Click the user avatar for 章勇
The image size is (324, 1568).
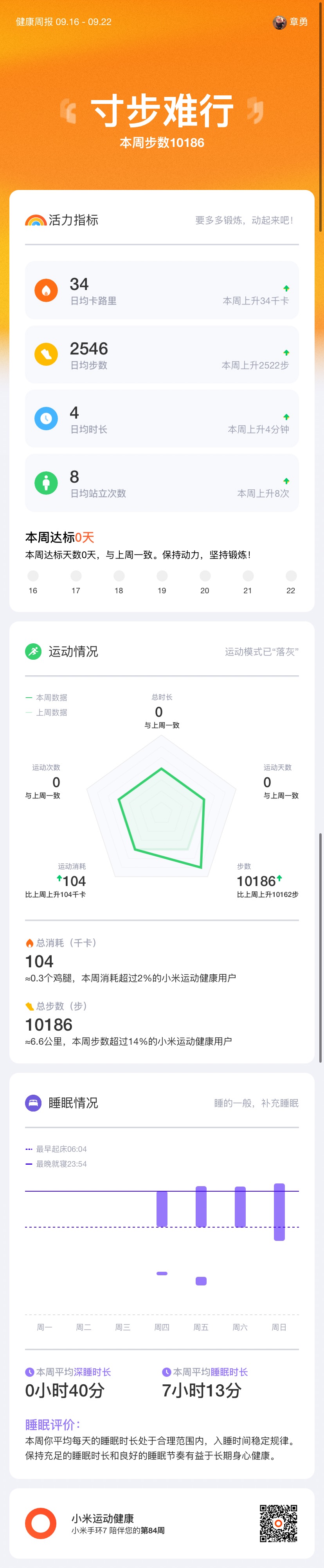point(279,22)
